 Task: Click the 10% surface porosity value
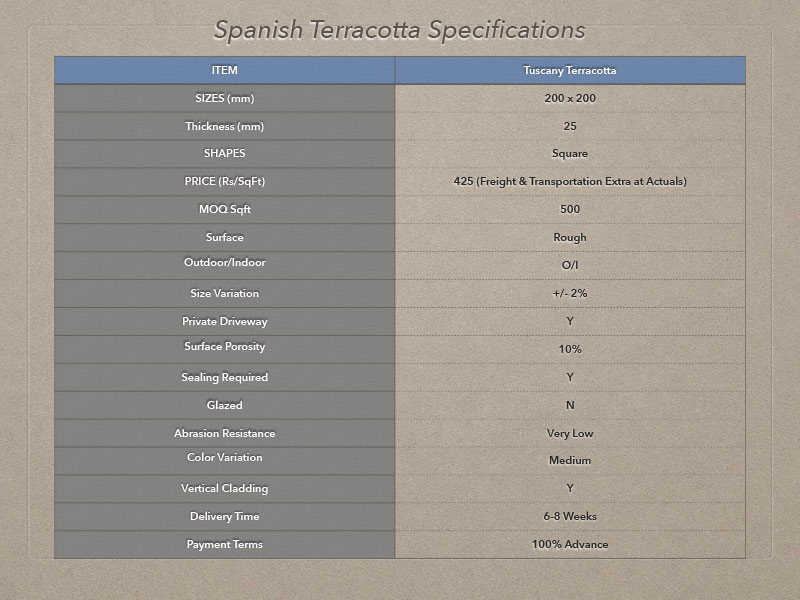(570, 349)
